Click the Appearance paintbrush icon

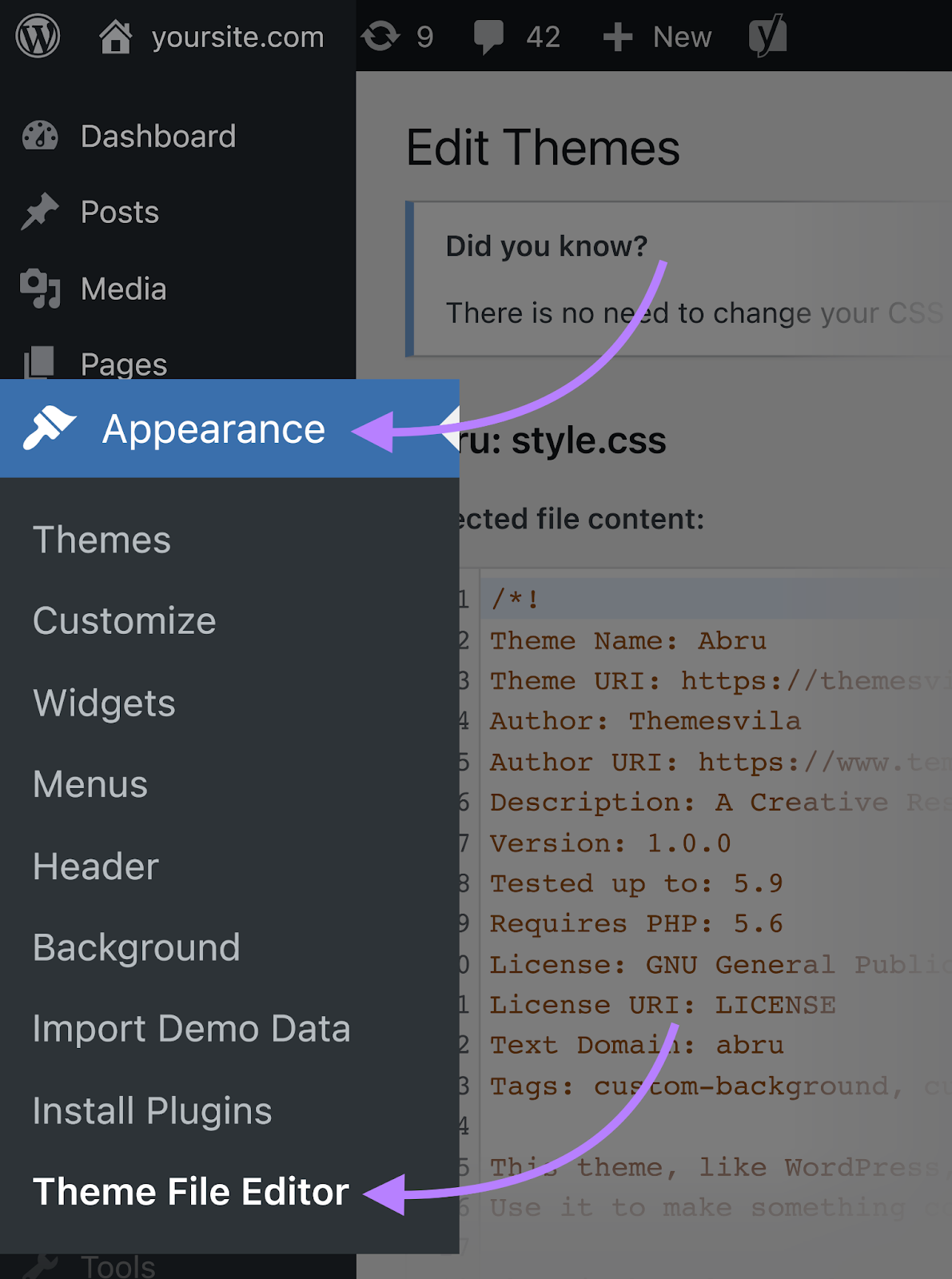(x=50, y=428)
